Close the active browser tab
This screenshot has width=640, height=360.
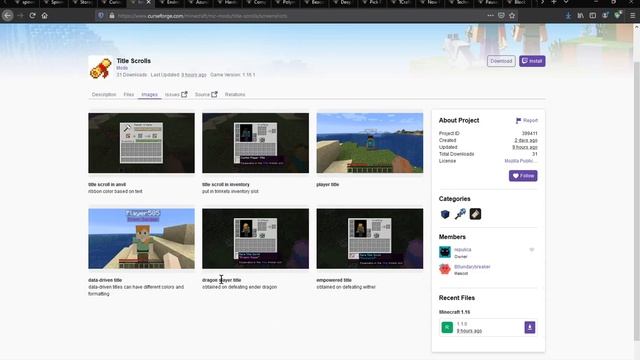point(149,2)
